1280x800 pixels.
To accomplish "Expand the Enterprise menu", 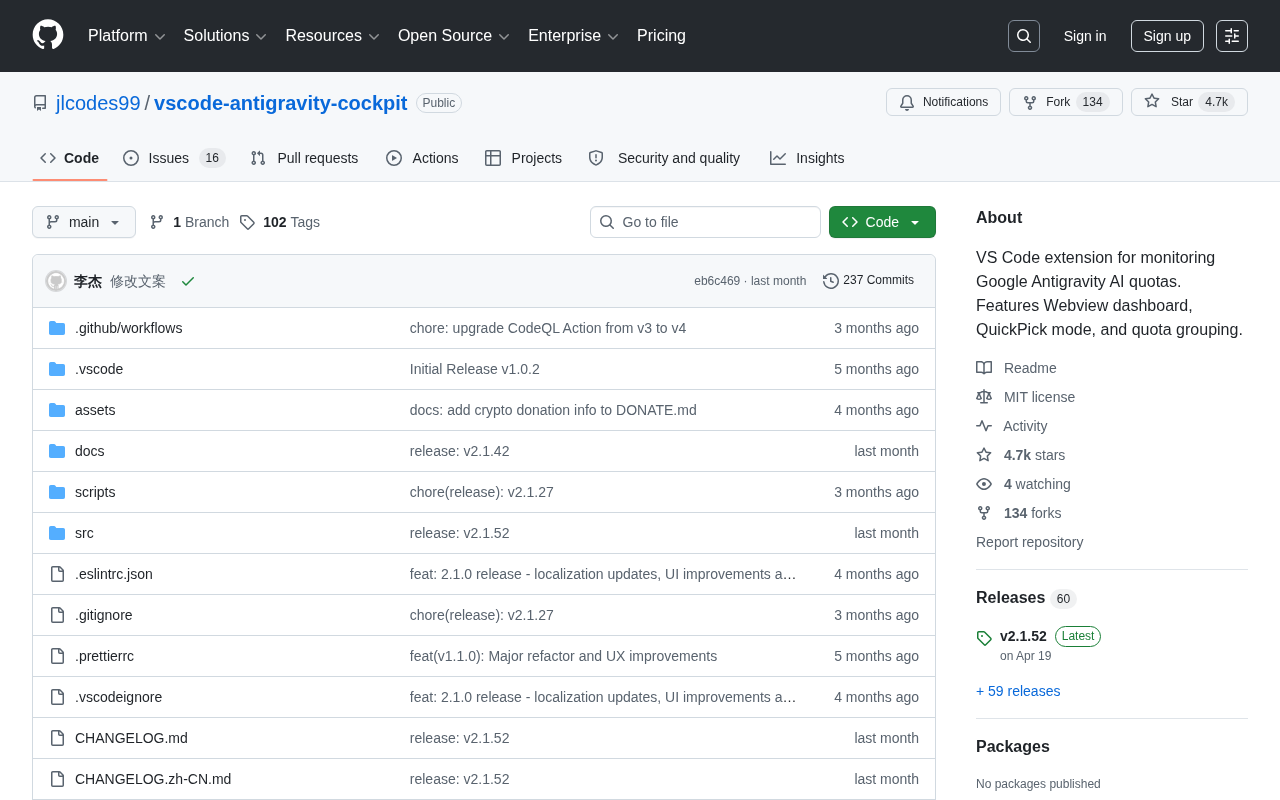I will (574, 36).
